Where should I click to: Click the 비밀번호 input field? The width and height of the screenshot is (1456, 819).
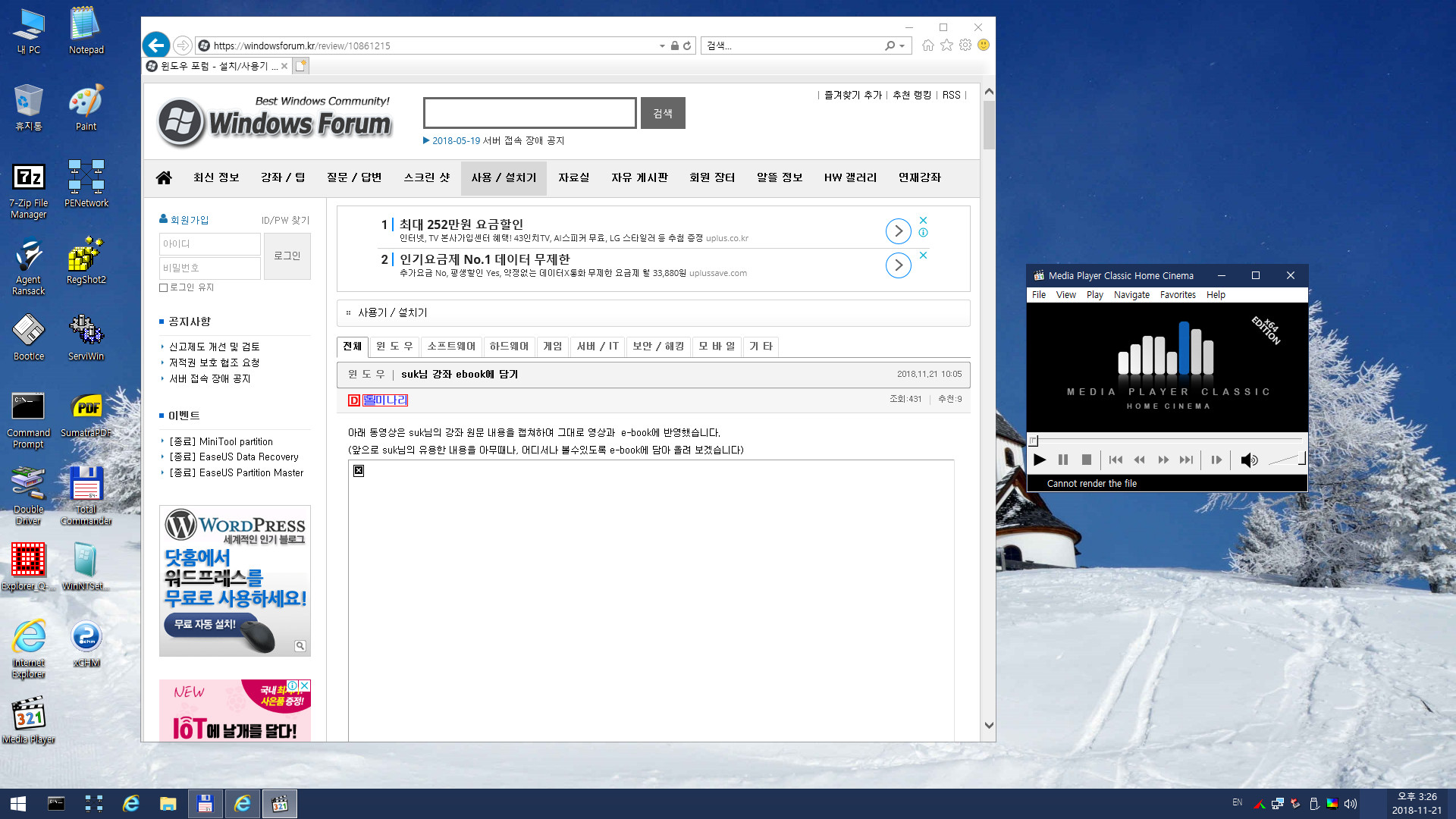[210, 268]
